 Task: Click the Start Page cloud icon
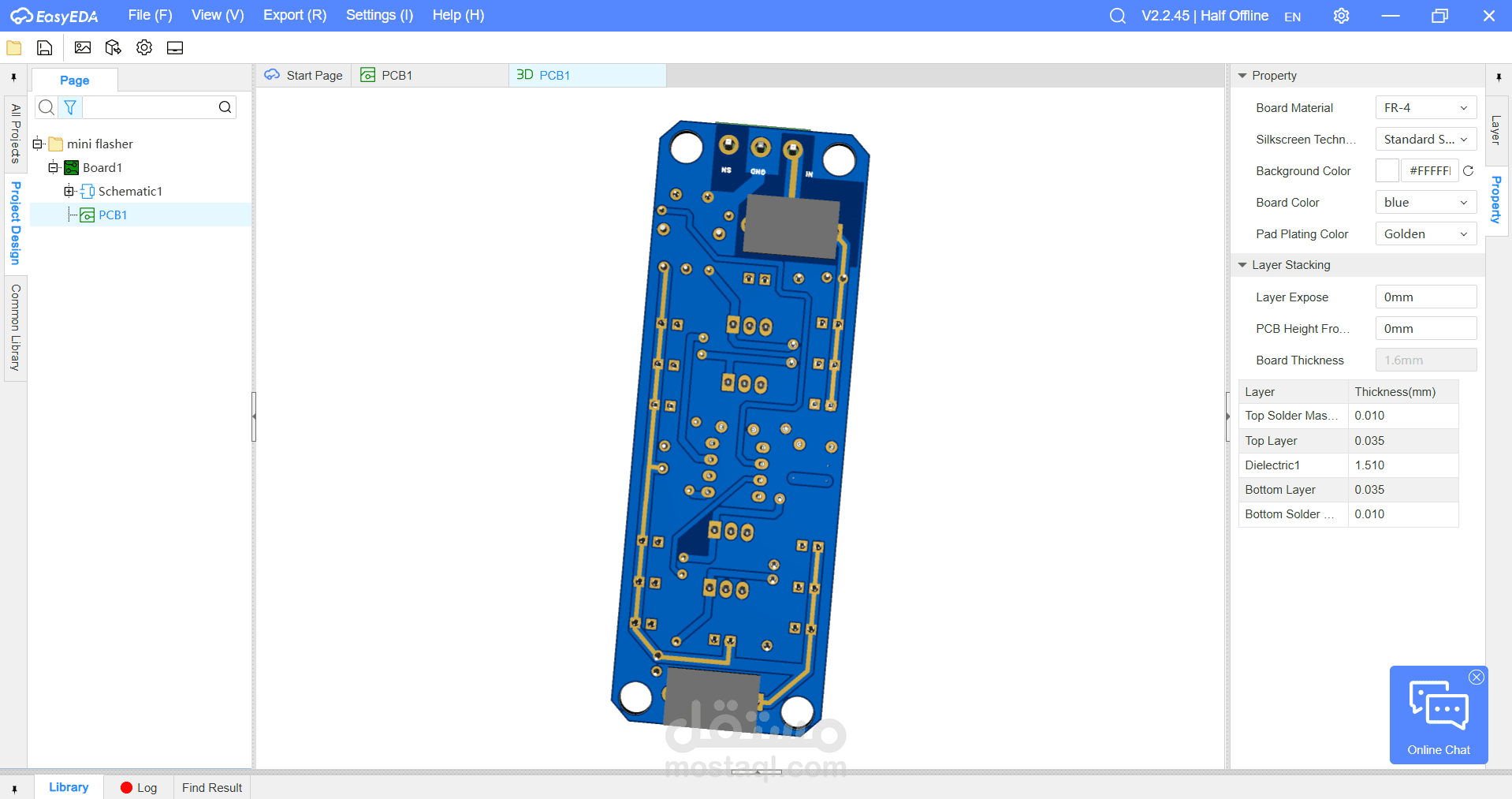272,75
